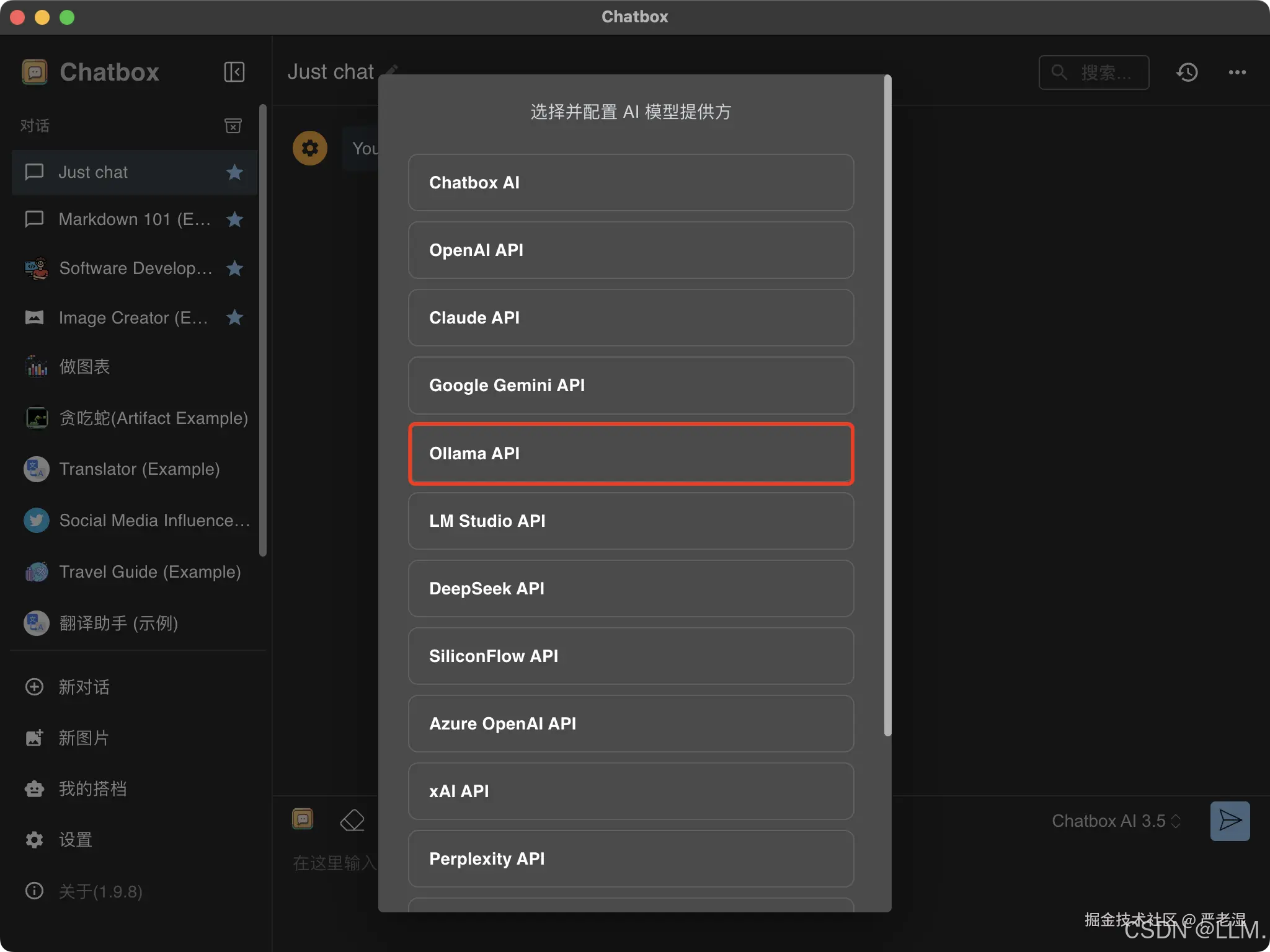
Task: Click the pencil icon beside Just chat title
Action: 392,69
